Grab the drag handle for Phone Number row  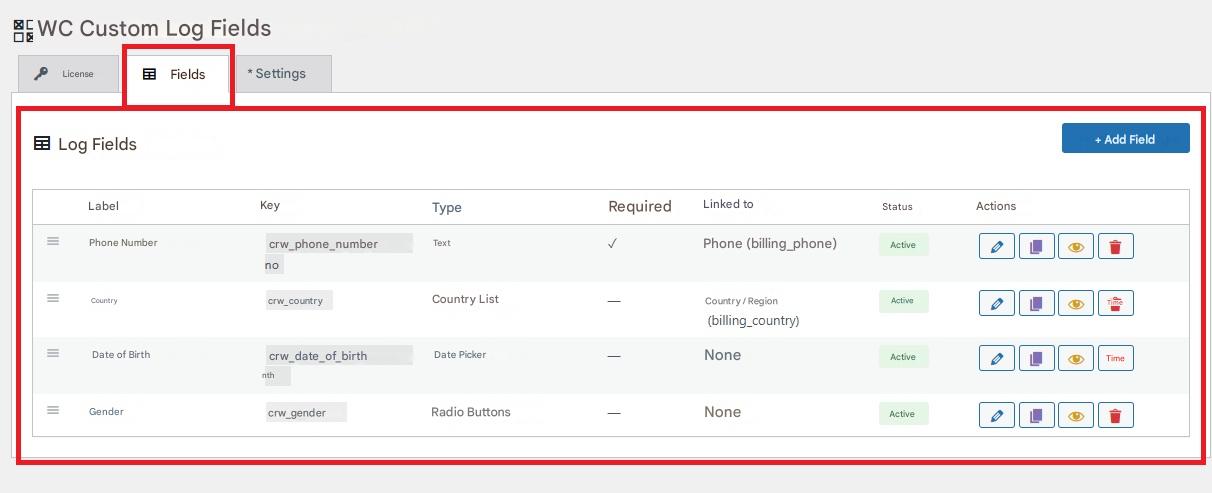click(x=53, y=241)
